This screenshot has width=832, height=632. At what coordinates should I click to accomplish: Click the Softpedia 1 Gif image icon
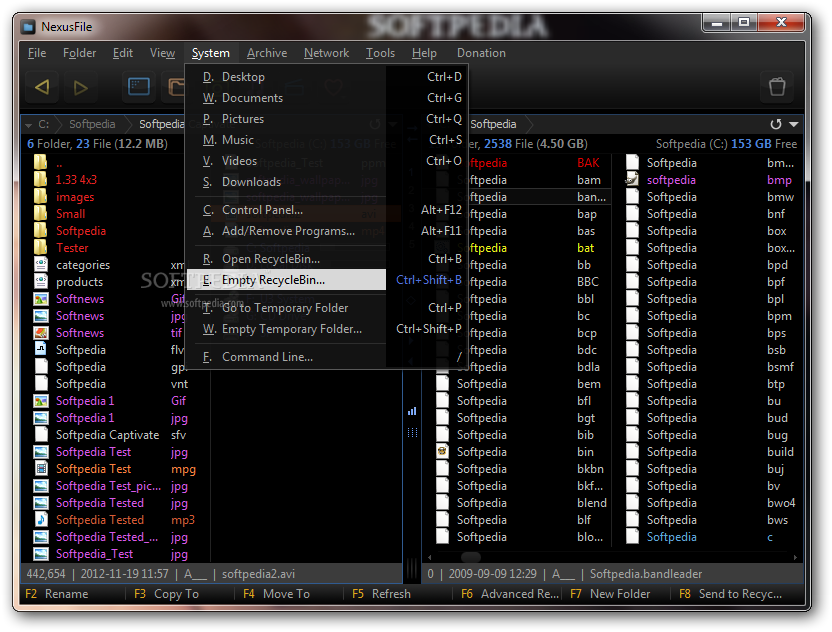(x=41, y=401)
